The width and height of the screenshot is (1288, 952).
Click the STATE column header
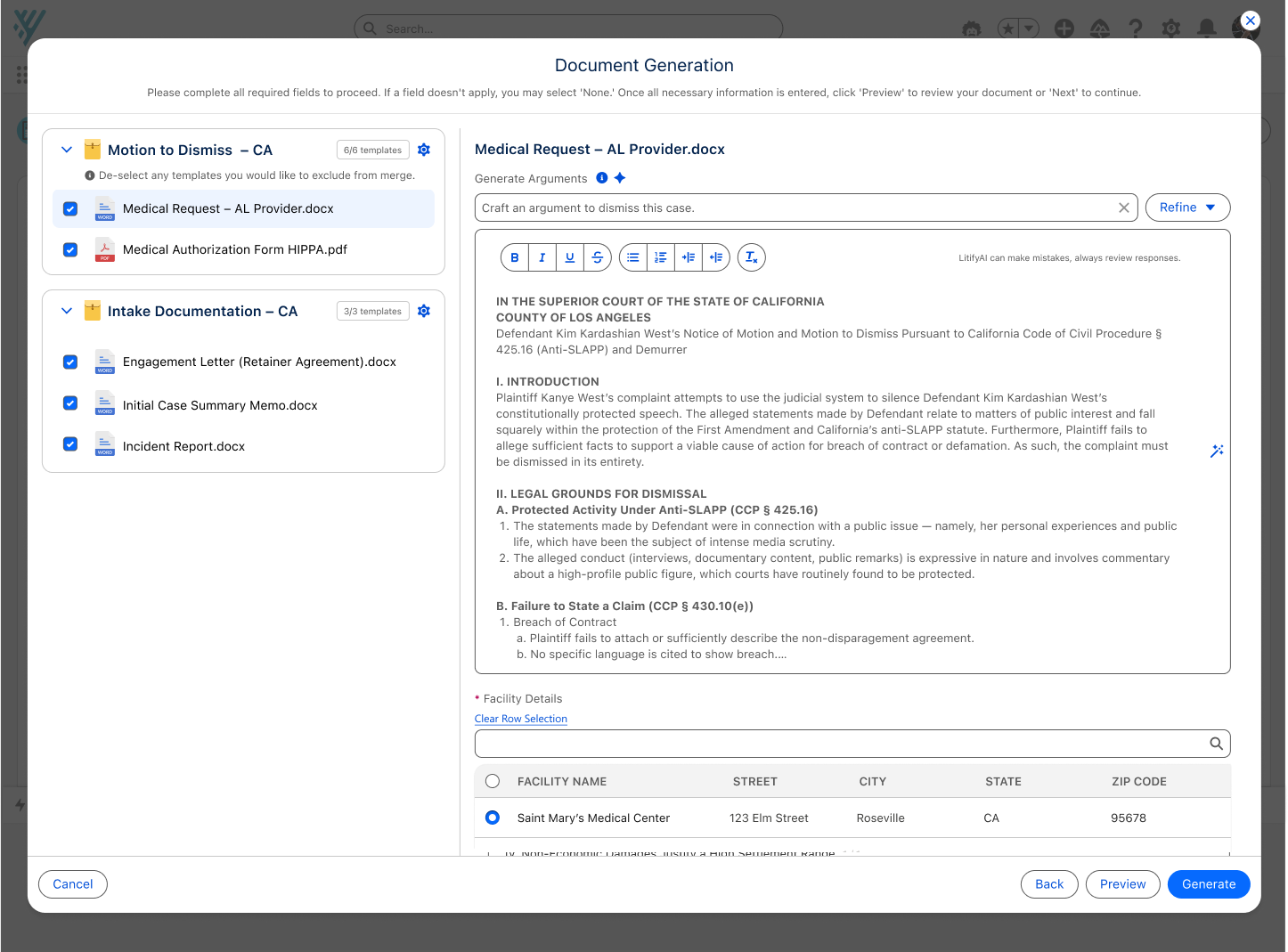pyautogui.click(x=1003, y=781)
